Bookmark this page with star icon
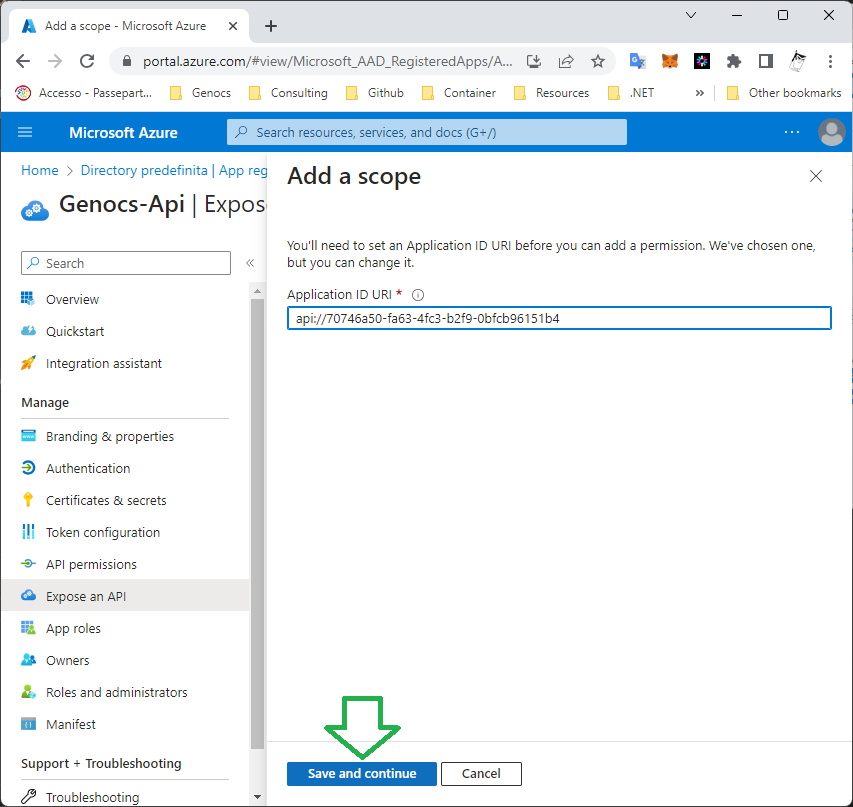 click(x=598, y=61)
